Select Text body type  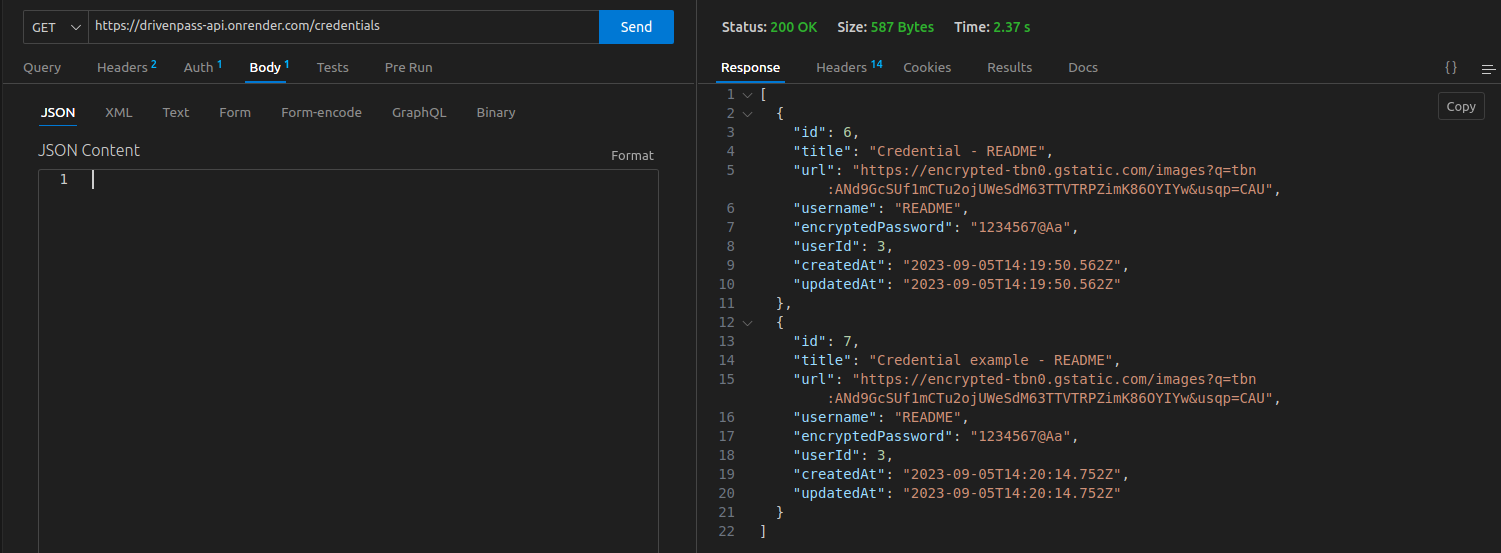point(176,112)
